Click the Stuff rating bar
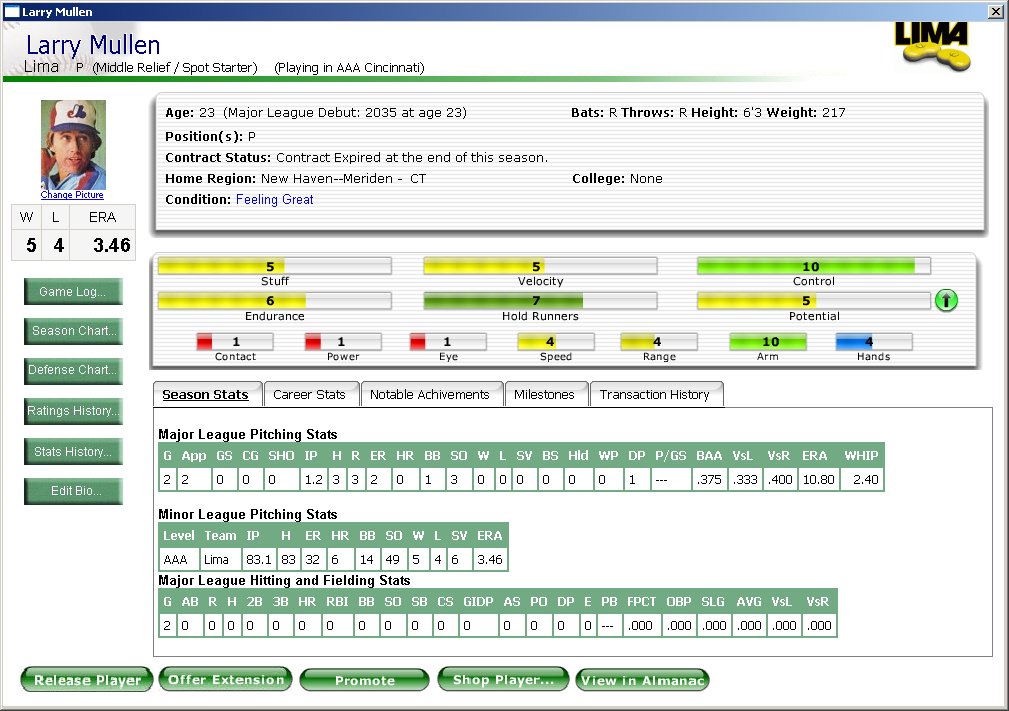The image size is (1009, 711). coord(275,266)
